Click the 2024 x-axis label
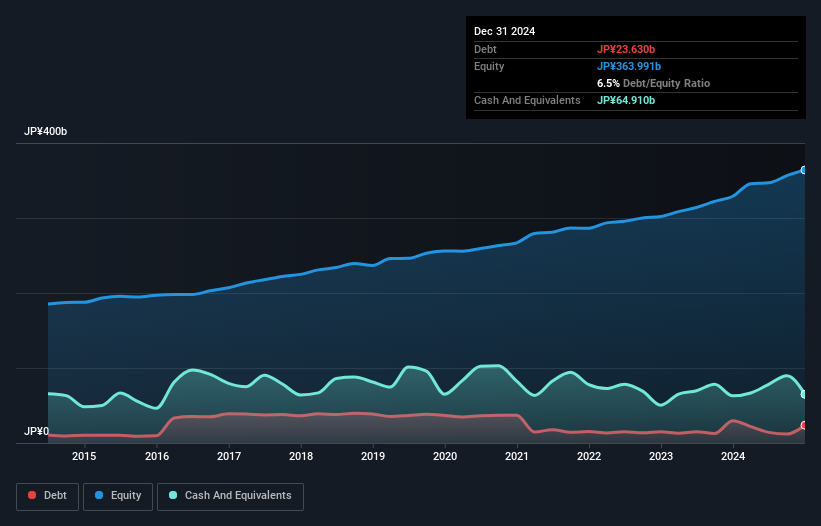Image resolution: width=821 pixels, height=526 pixels. 733,456
